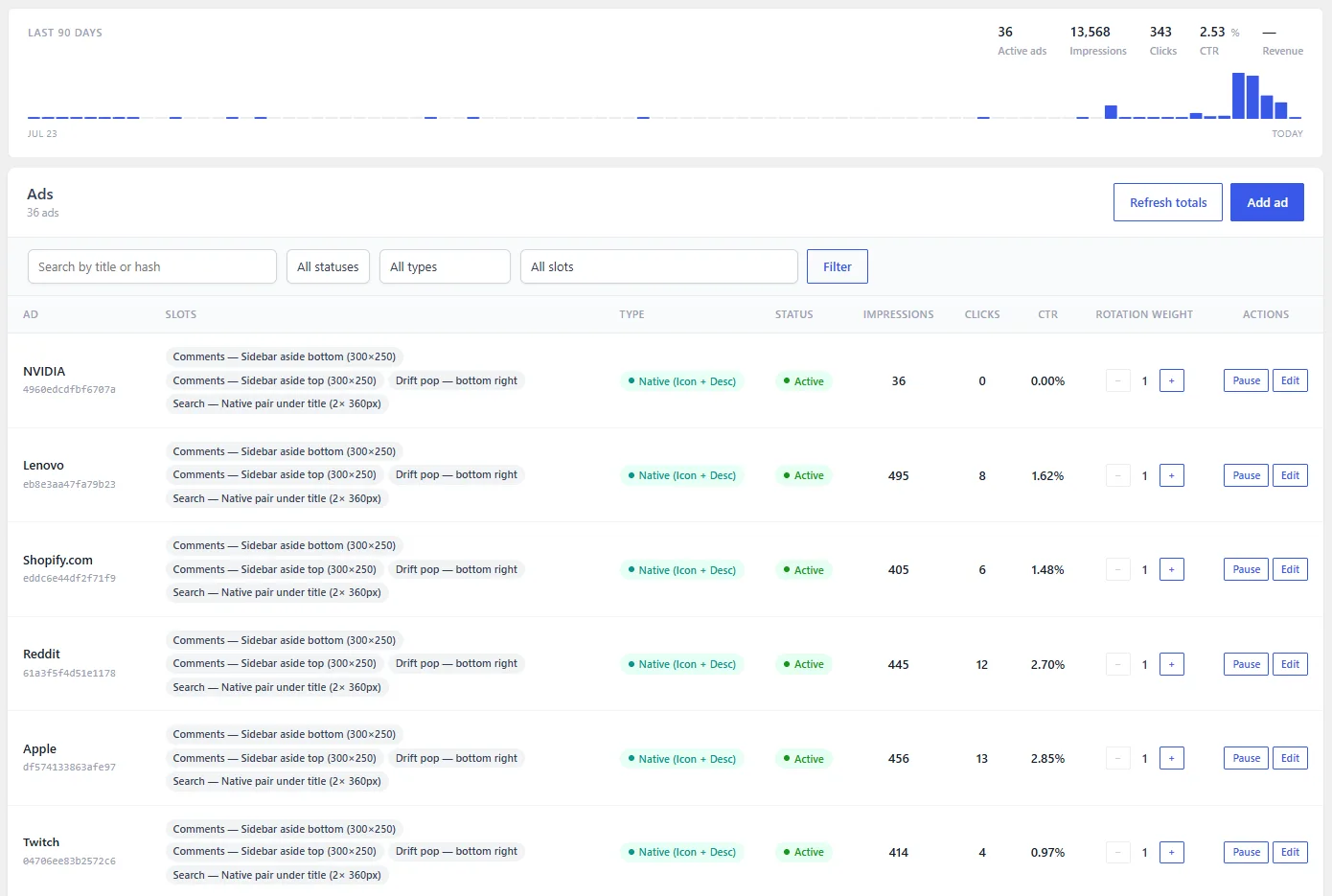Pause the NVIDIA ad
Screen dimensions: 1332x896
click(1246, 380)
